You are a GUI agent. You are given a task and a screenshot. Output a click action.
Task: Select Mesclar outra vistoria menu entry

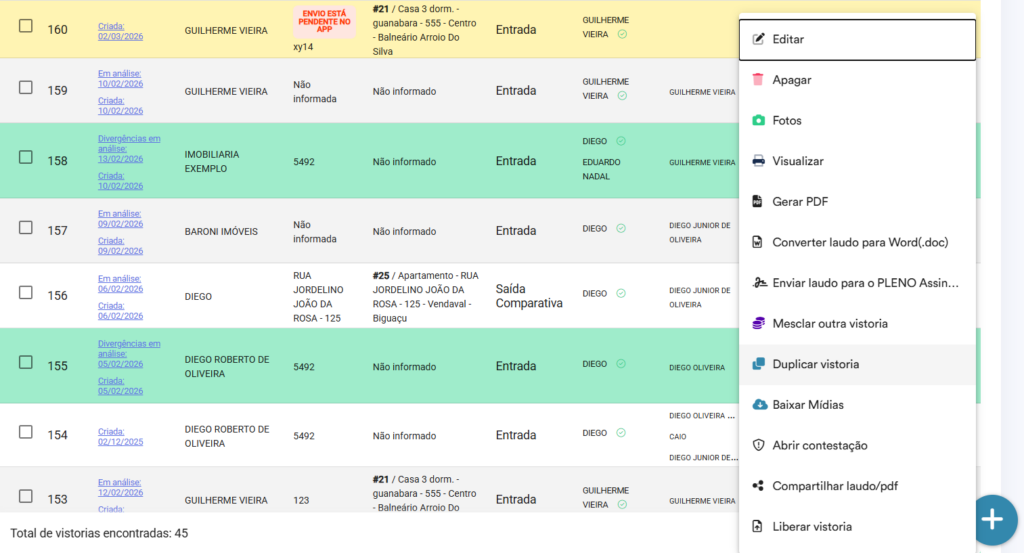pyautogui.click(x=829, y=324)
